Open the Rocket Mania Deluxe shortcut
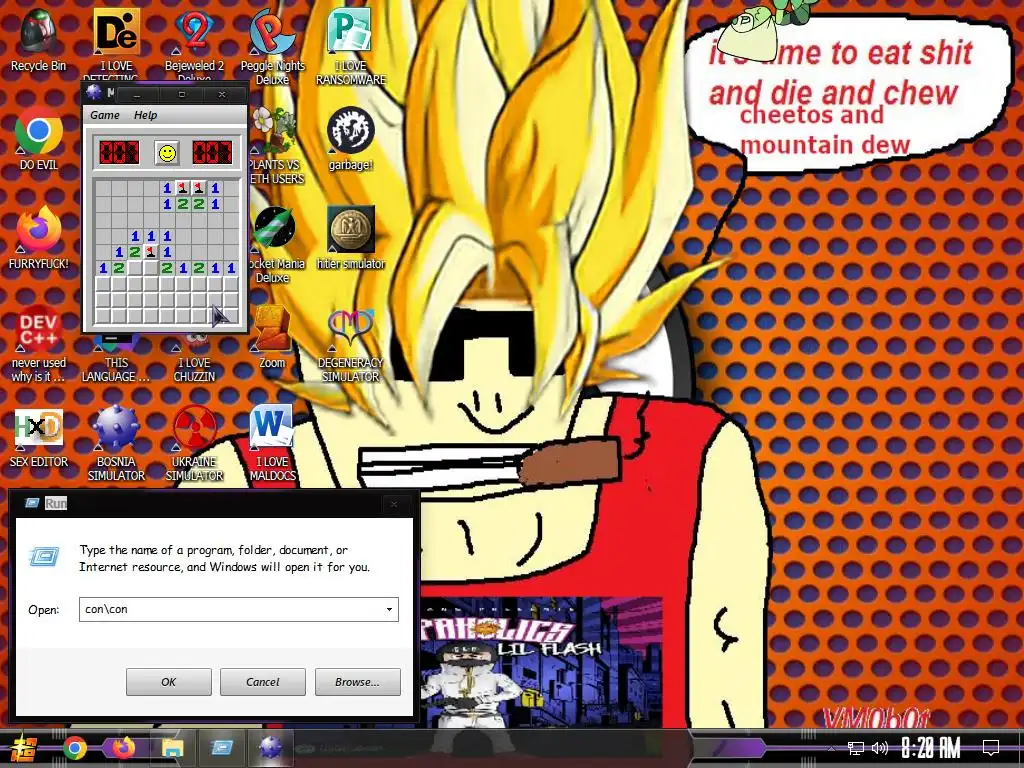Image resolution: width=1024 pixels, height=768 pixels. point(277,244)
